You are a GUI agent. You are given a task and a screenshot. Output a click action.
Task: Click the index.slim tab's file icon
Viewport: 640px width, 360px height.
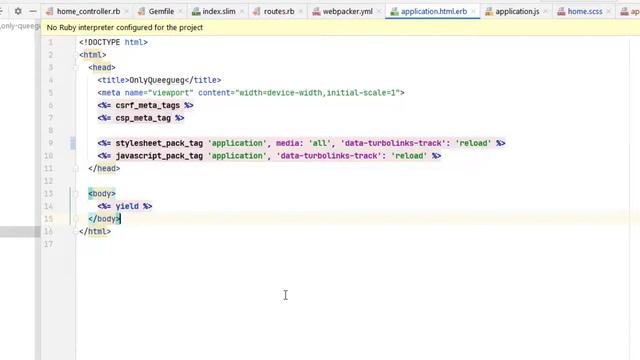(x=196, y=11)
